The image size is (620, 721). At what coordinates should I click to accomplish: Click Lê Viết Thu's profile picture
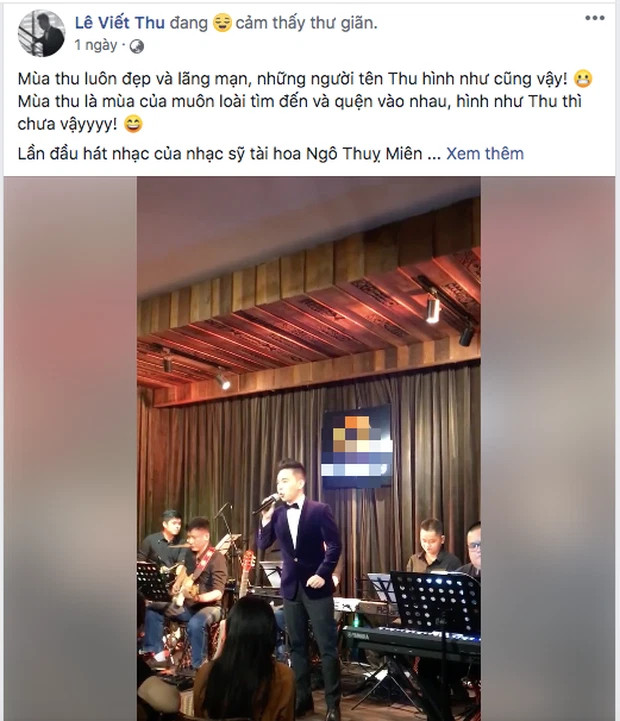[x=41, y=33]
